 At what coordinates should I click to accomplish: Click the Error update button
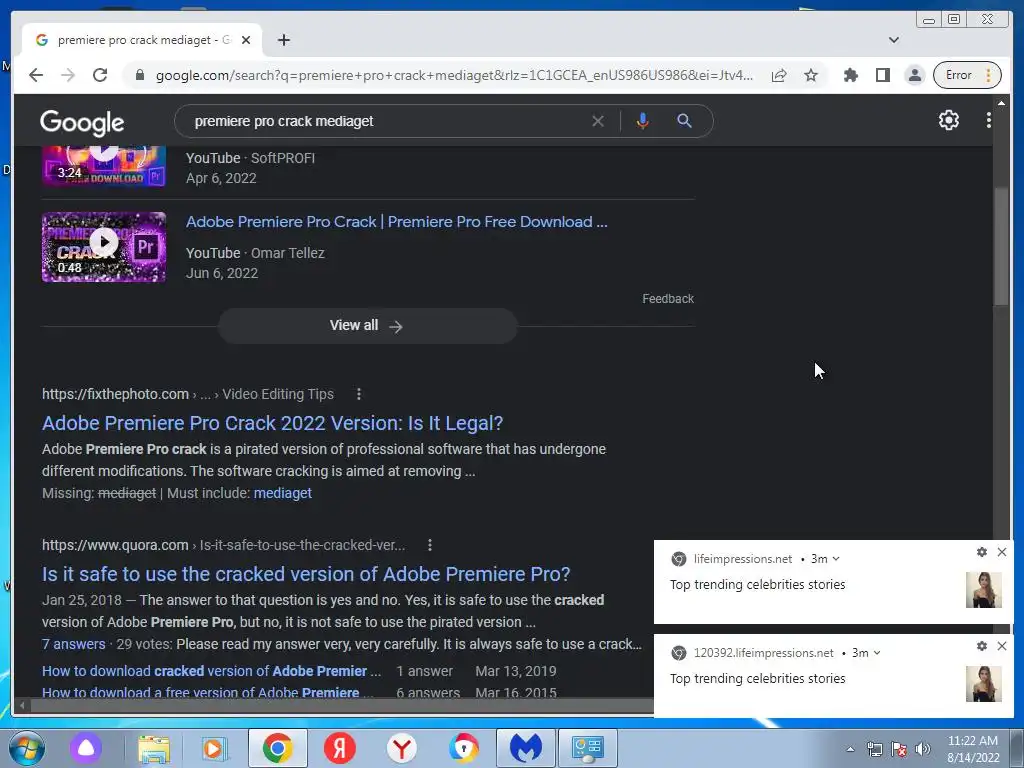point(967,75)
